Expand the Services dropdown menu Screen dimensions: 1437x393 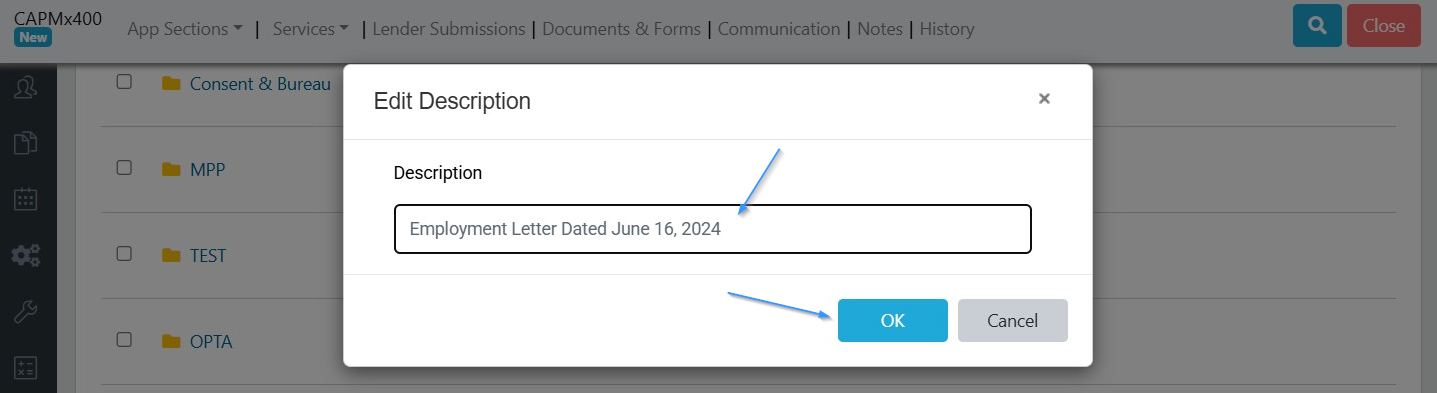[x=310, y=29]
